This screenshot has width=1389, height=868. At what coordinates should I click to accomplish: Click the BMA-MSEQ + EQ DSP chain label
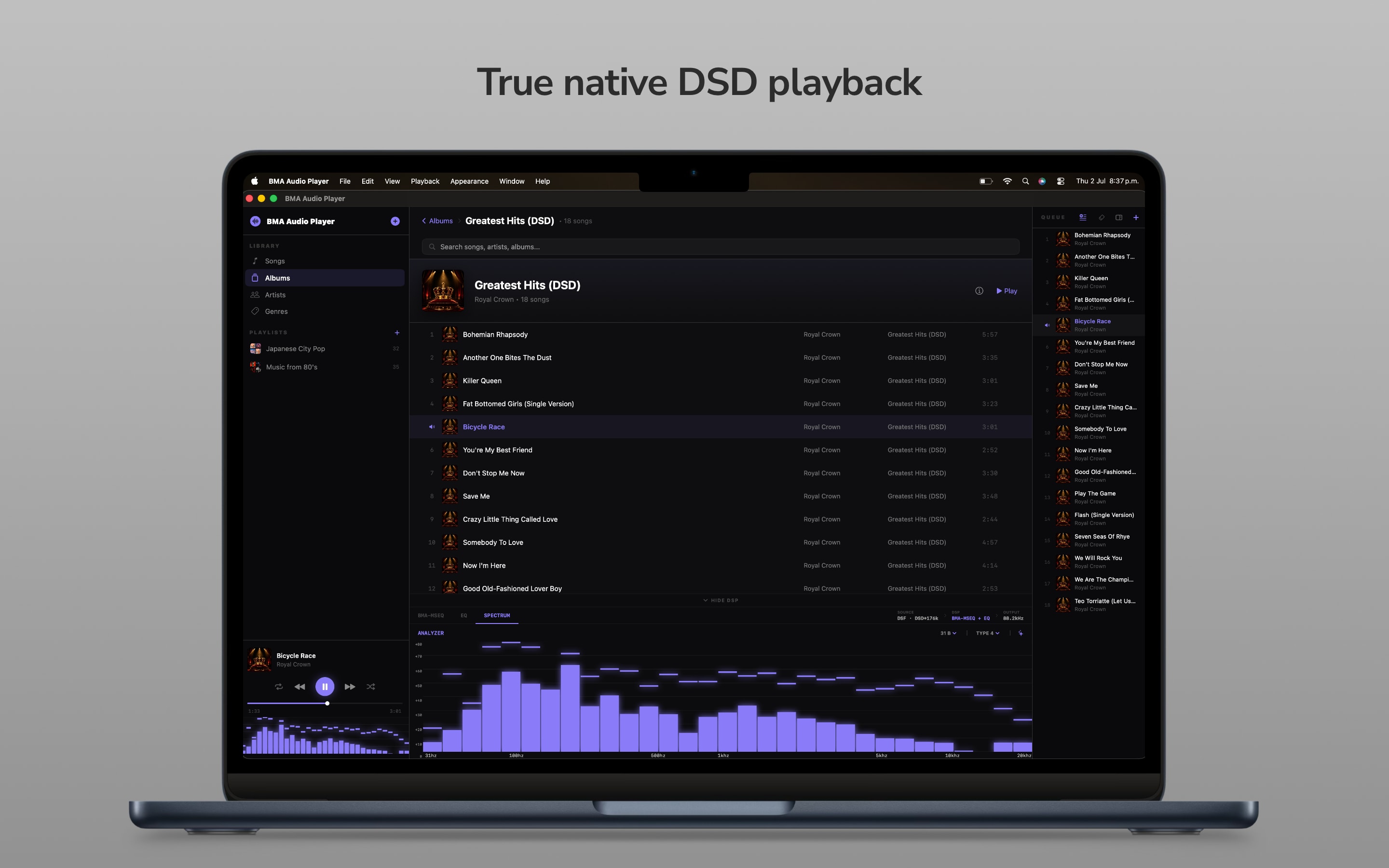tap(970, 618)
